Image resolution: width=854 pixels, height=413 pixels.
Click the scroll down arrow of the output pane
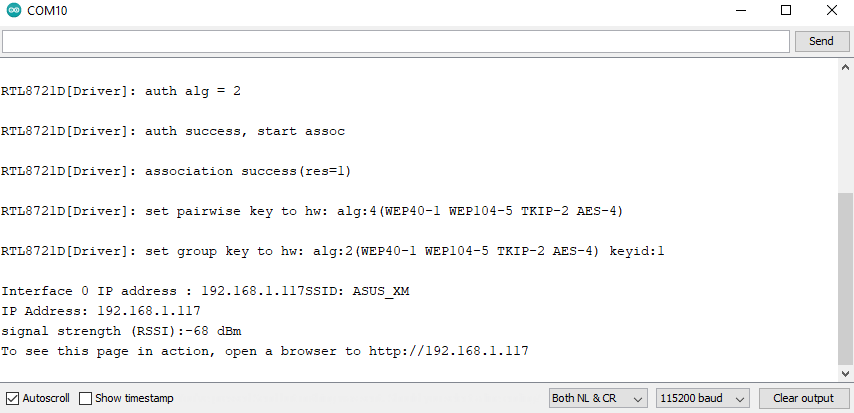click(845, 373)
